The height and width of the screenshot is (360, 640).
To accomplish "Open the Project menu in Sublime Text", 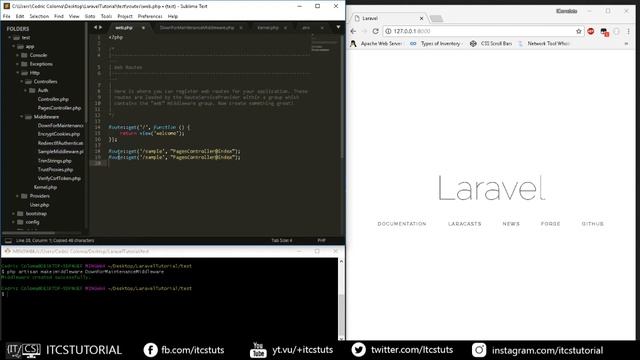I will (125, 16).
